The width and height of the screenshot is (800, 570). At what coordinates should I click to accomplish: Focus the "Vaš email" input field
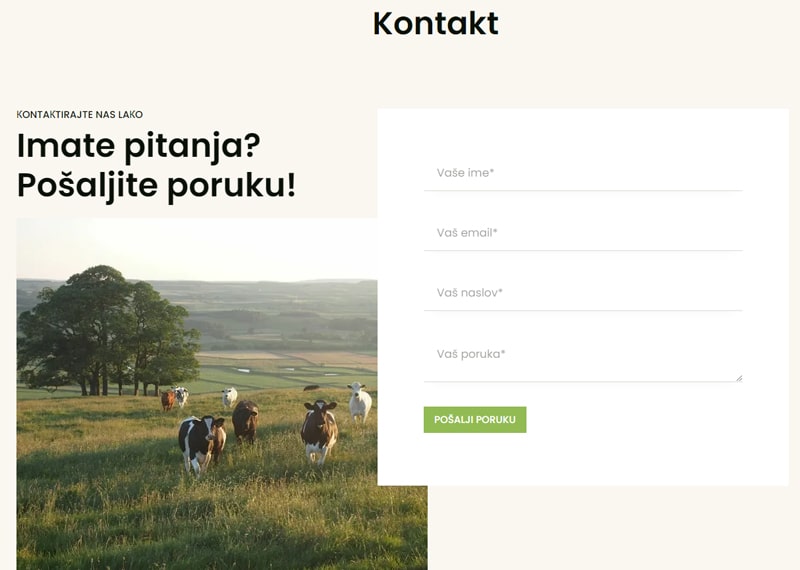(x=583, y=233)
